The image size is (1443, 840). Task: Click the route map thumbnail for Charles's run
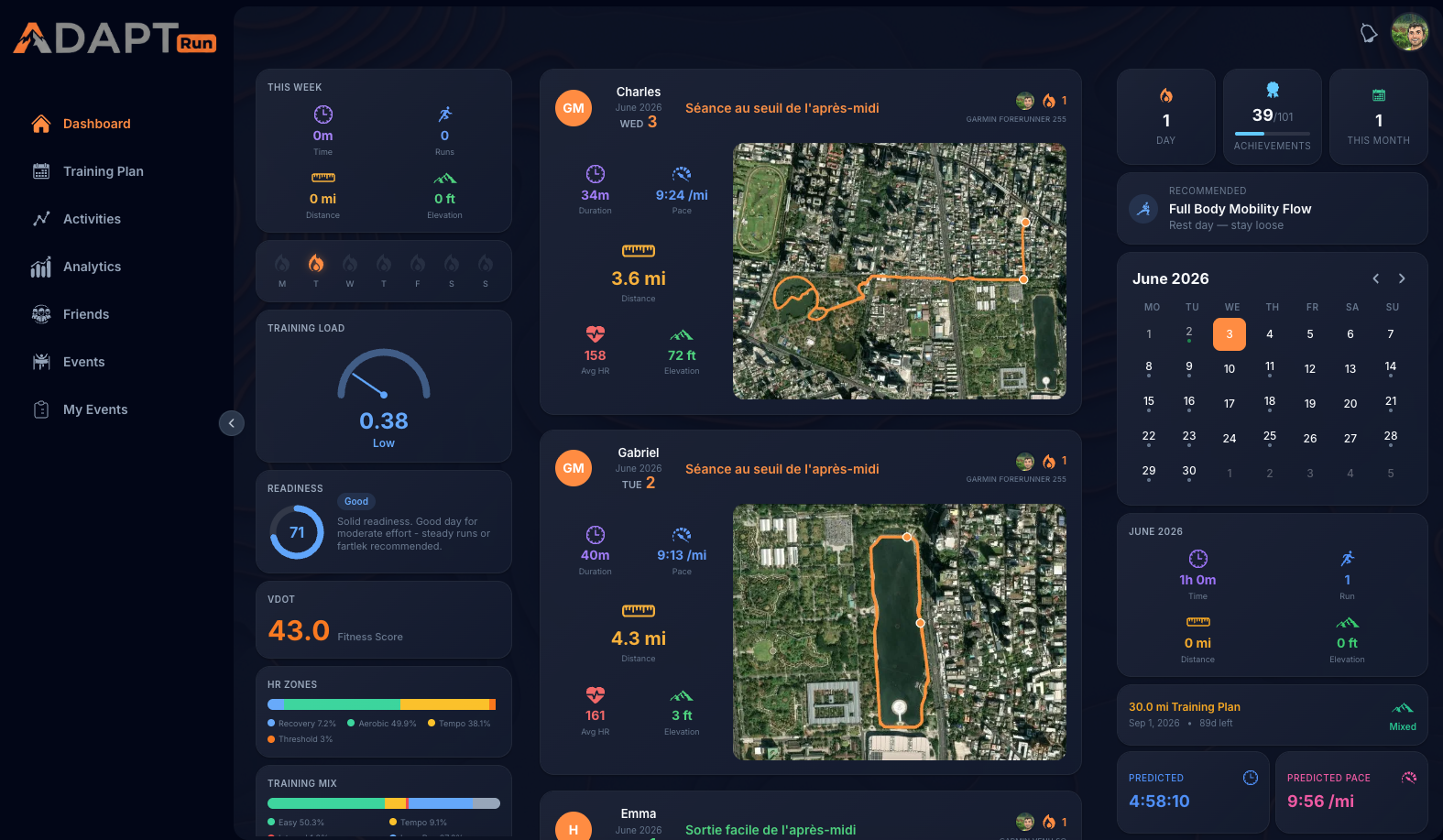[900, 271]
